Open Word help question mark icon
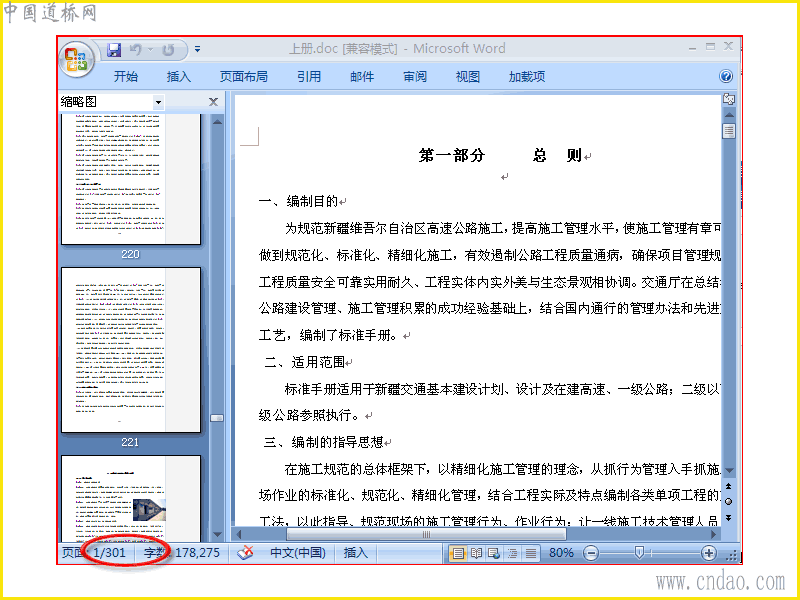This screenshot has width=800, height=600. 726,76
